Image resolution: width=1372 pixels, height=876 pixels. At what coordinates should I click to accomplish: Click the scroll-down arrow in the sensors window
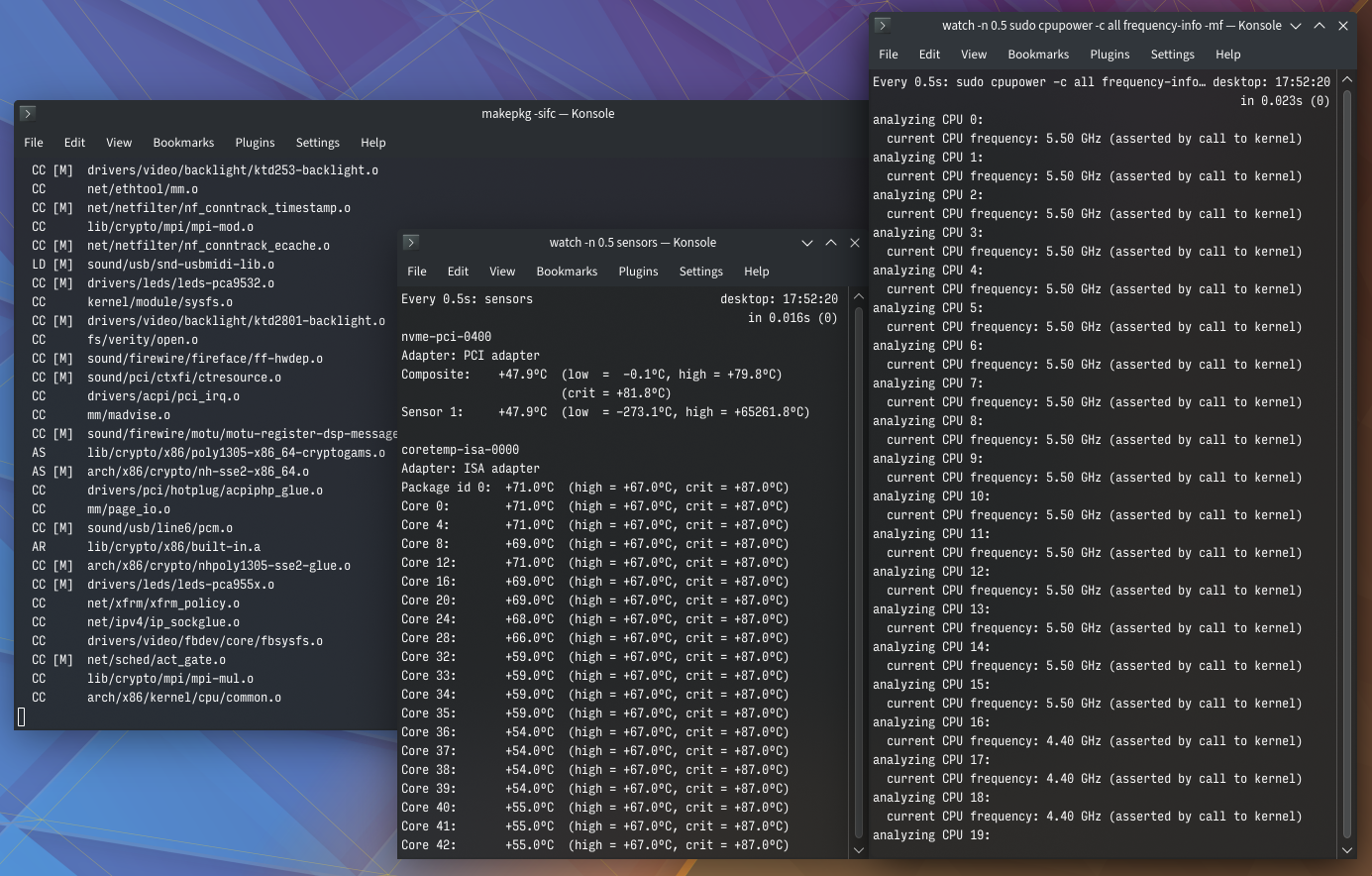(859, 849)
